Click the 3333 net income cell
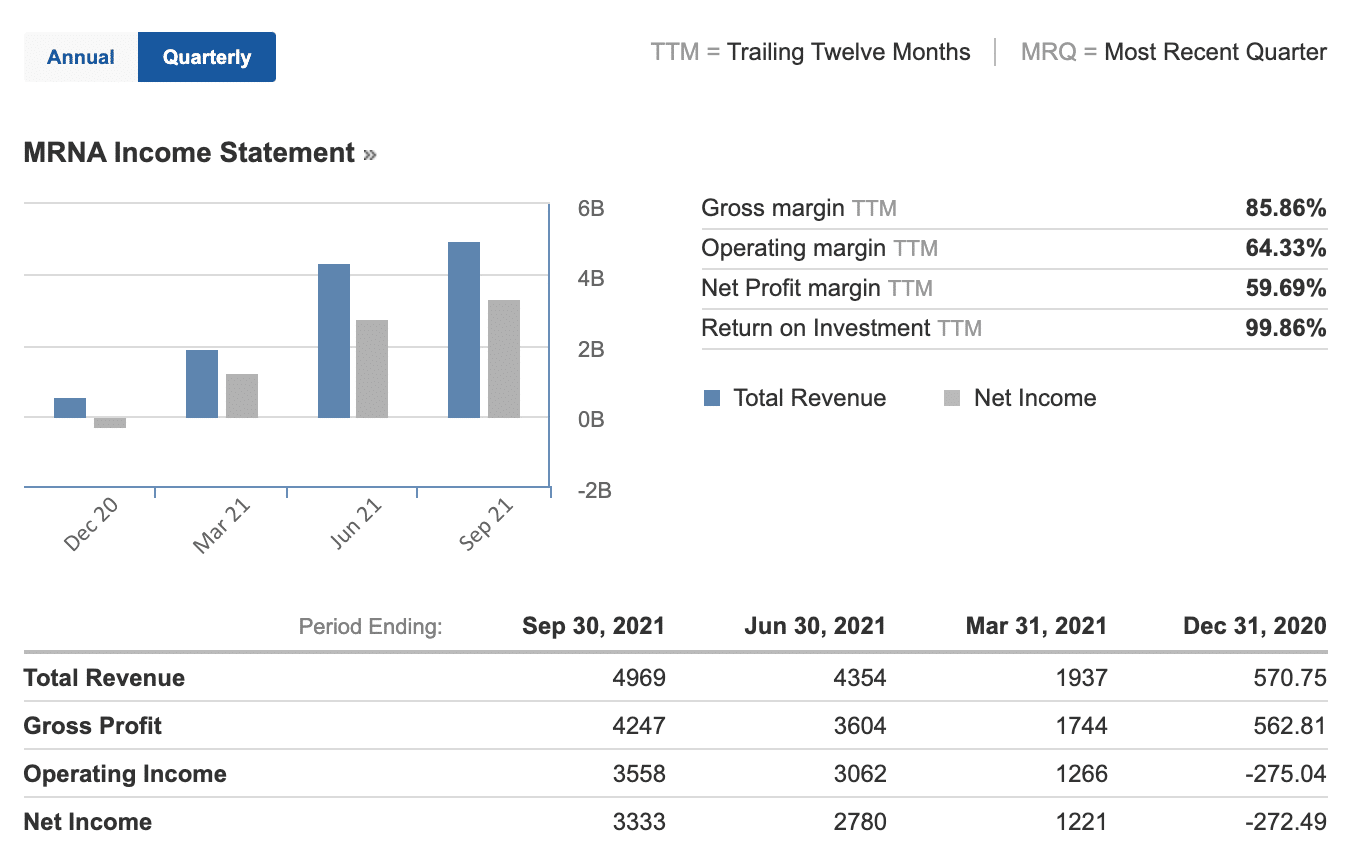 (x=639, y=822)
